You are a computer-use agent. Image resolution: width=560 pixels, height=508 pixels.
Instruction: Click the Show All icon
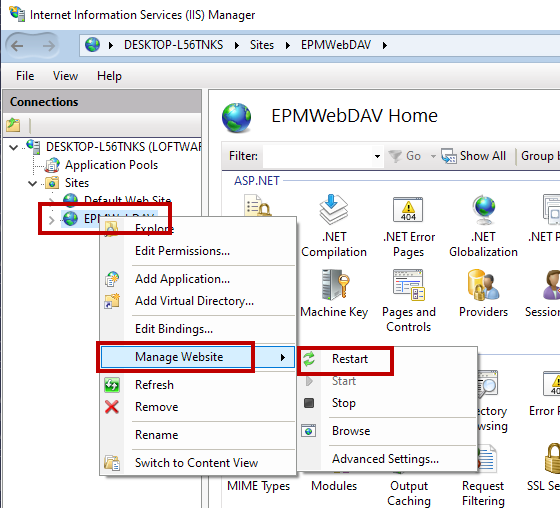coord(449,156)
